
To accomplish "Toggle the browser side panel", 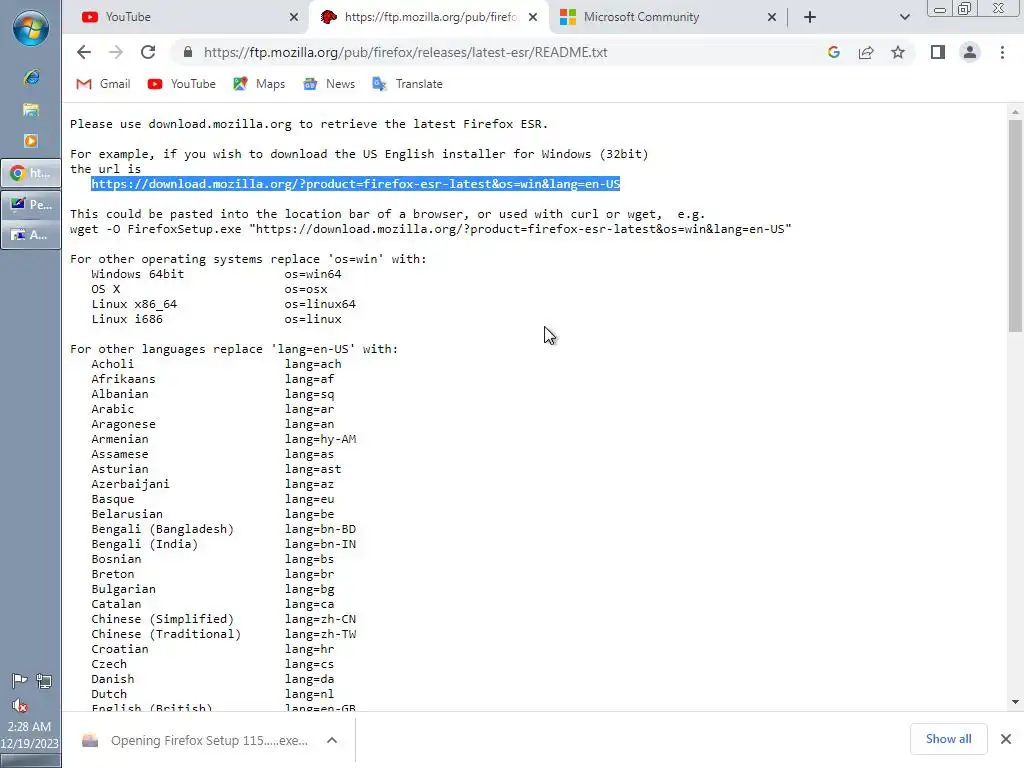I will pyautogui.click(x=938, y=52).
